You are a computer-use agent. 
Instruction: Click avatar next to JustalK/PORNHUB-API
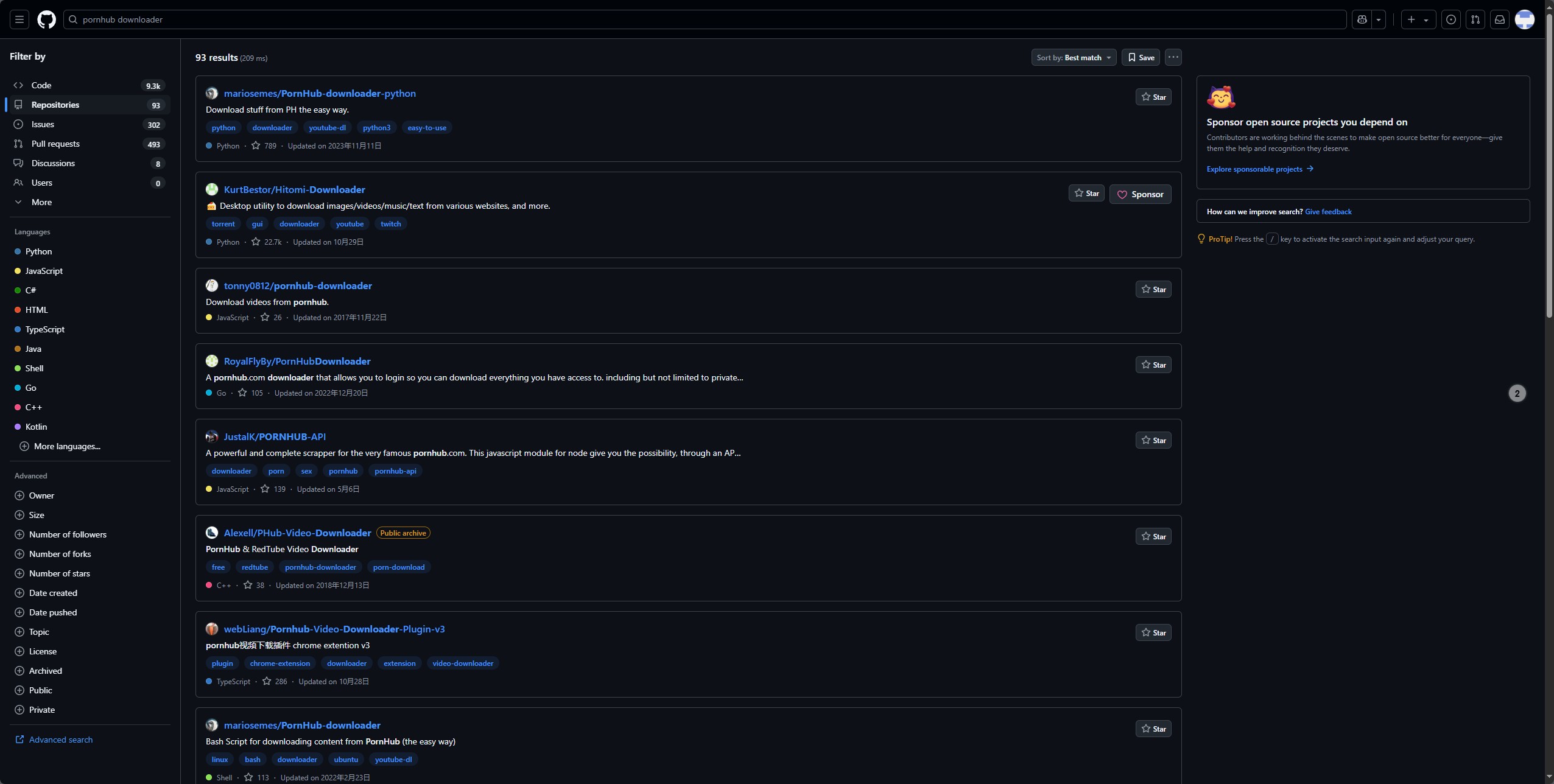coord(212,436)
